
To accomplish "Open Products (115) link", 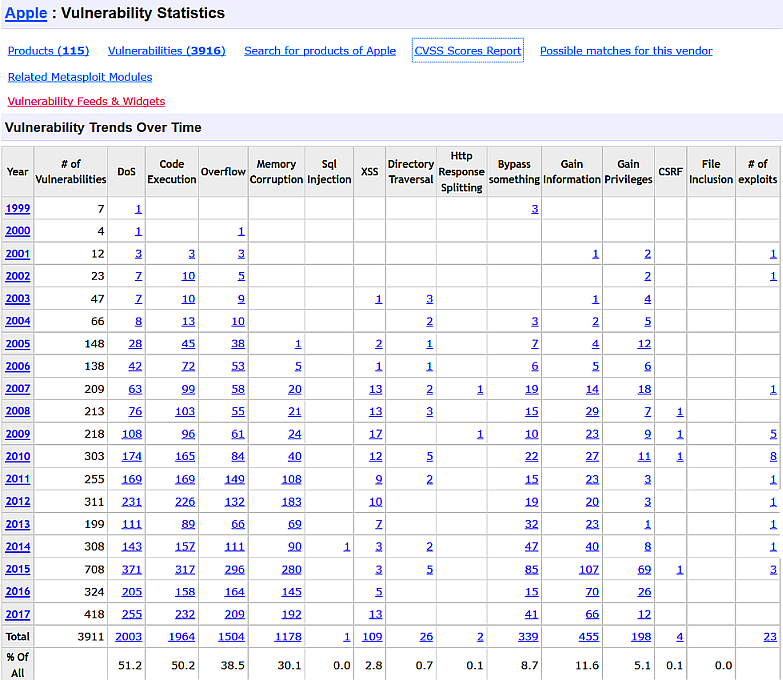I will 48,51.
